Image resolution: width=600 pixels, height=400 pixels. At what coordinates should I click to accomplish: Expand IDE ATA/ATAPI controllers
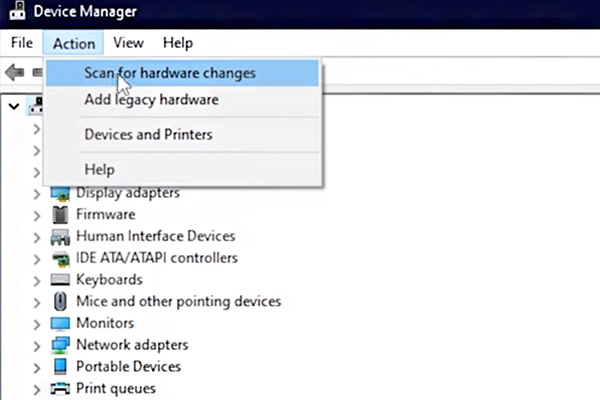pyautogui.click(x=37, y=260)
